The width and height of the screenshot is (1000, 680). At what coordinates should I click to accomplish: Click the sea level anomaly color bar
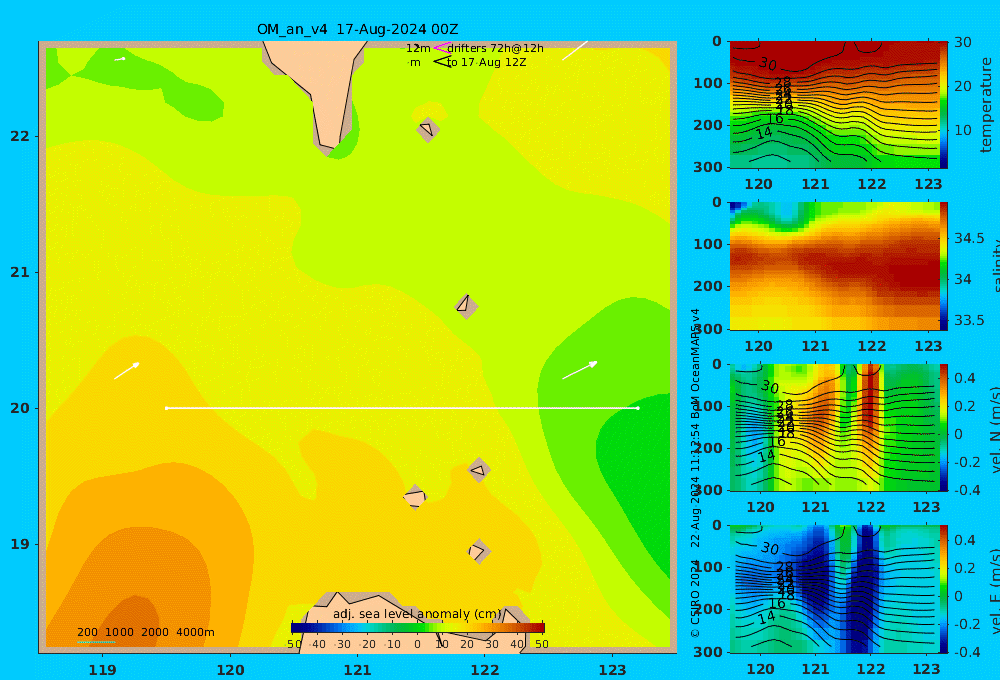418,628
